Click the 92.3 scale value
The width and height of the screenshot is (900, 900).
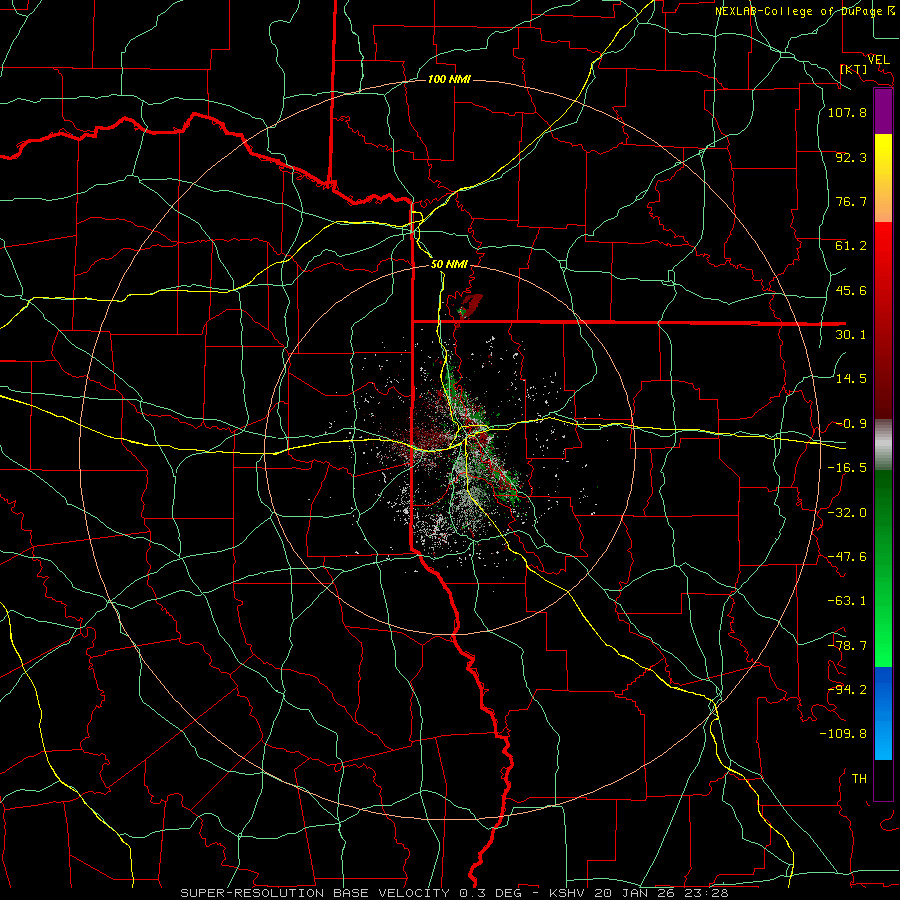pos(851,157)
